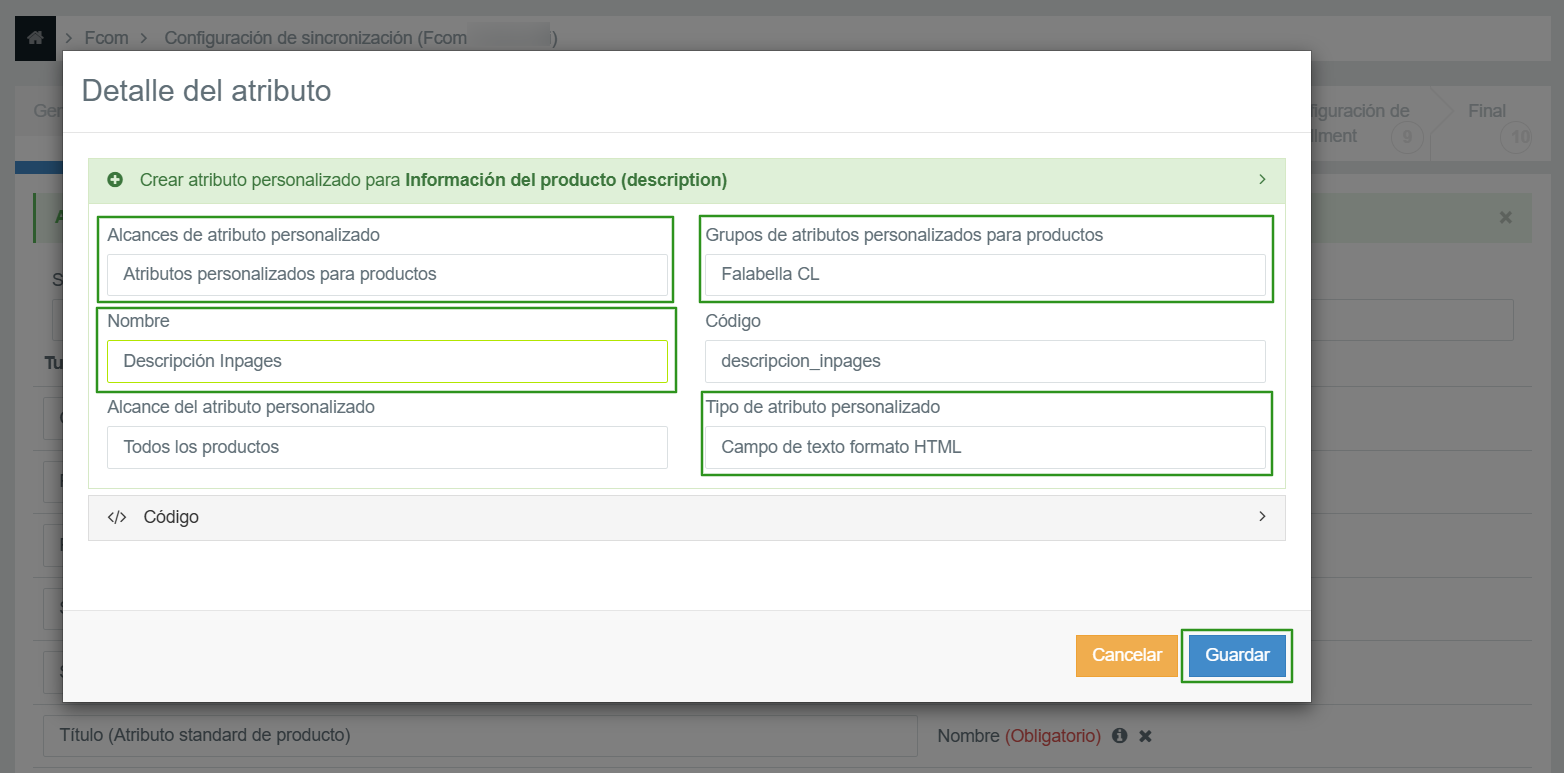Click the home icon in the breadcrumb
This screenshot has width=1564, height=773.
click(x=35, y=38)
